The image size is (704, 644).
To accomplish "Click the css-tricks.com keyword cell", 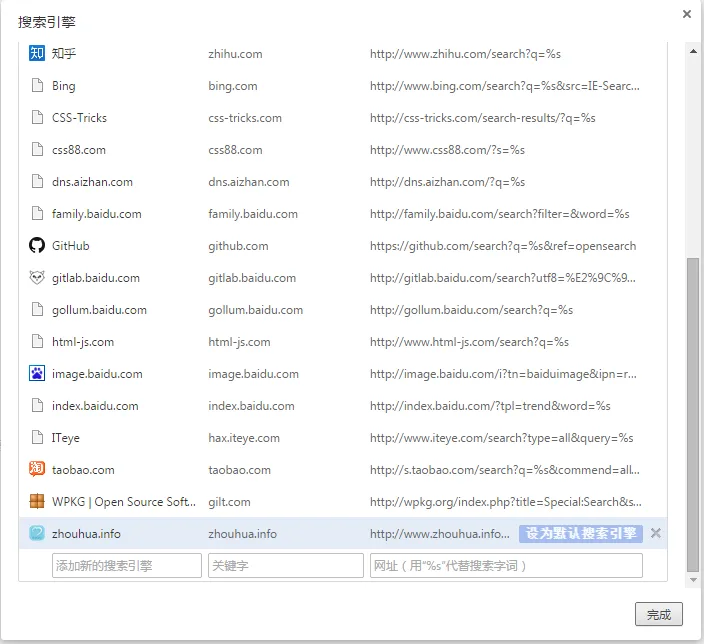I will pyautogui.click(x=245, y=118).
